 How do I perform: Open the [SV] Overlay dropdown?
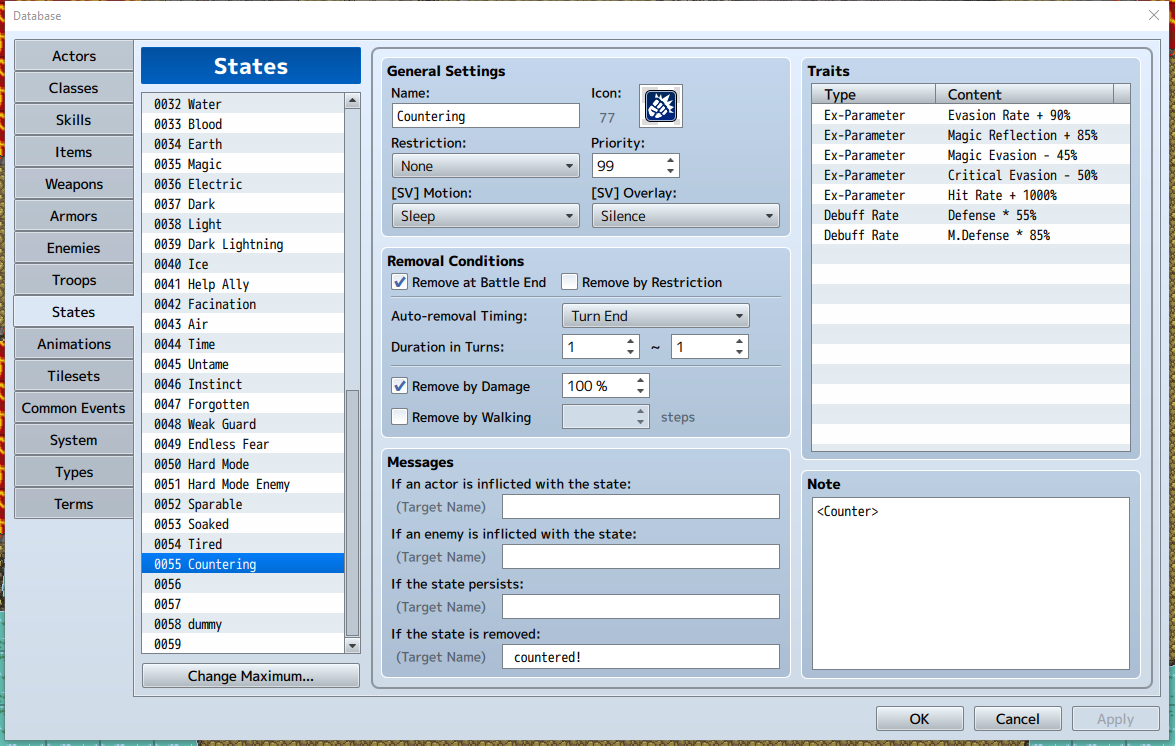click(685, 216)
